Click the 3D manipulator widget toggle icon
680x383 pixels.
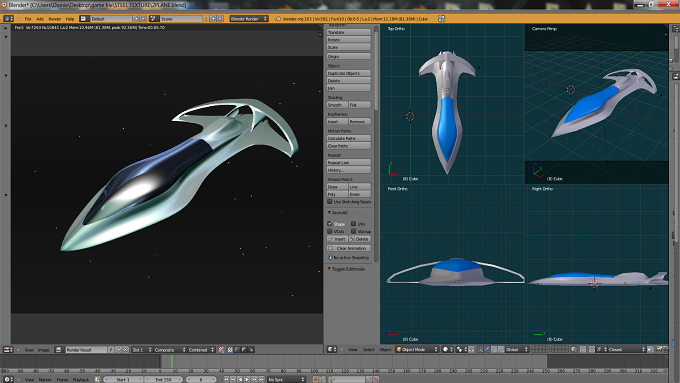(x=471, y=349)
